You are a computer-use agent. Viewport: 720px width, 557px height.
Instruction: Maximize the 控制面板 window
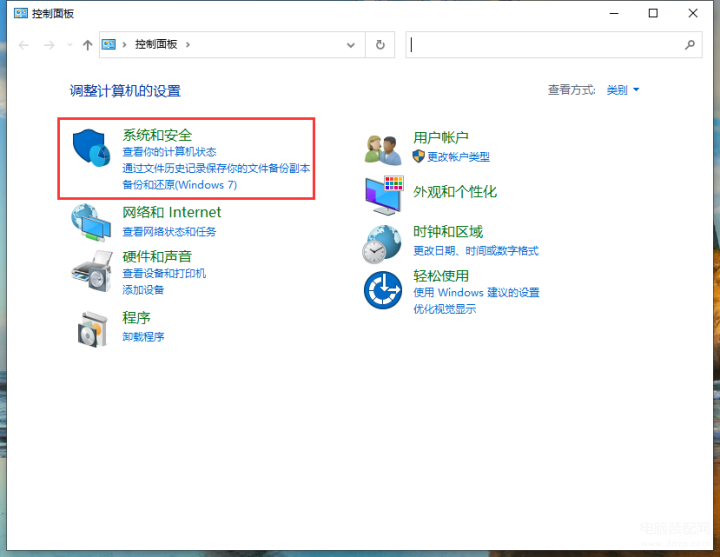click(x=653, y=13)
